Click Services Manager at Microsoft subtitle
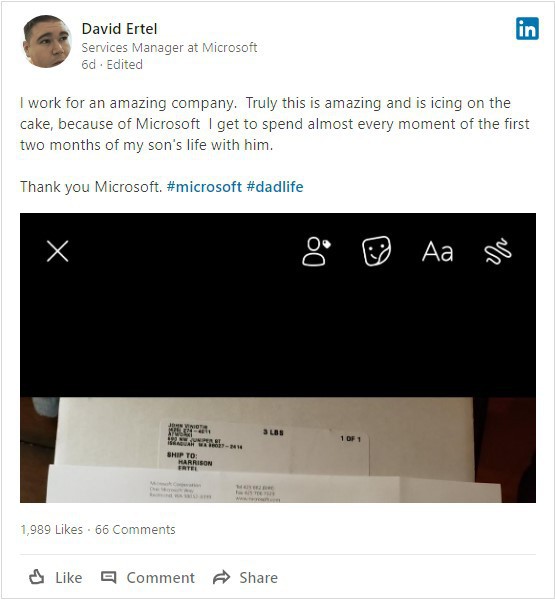 [169, 47]
